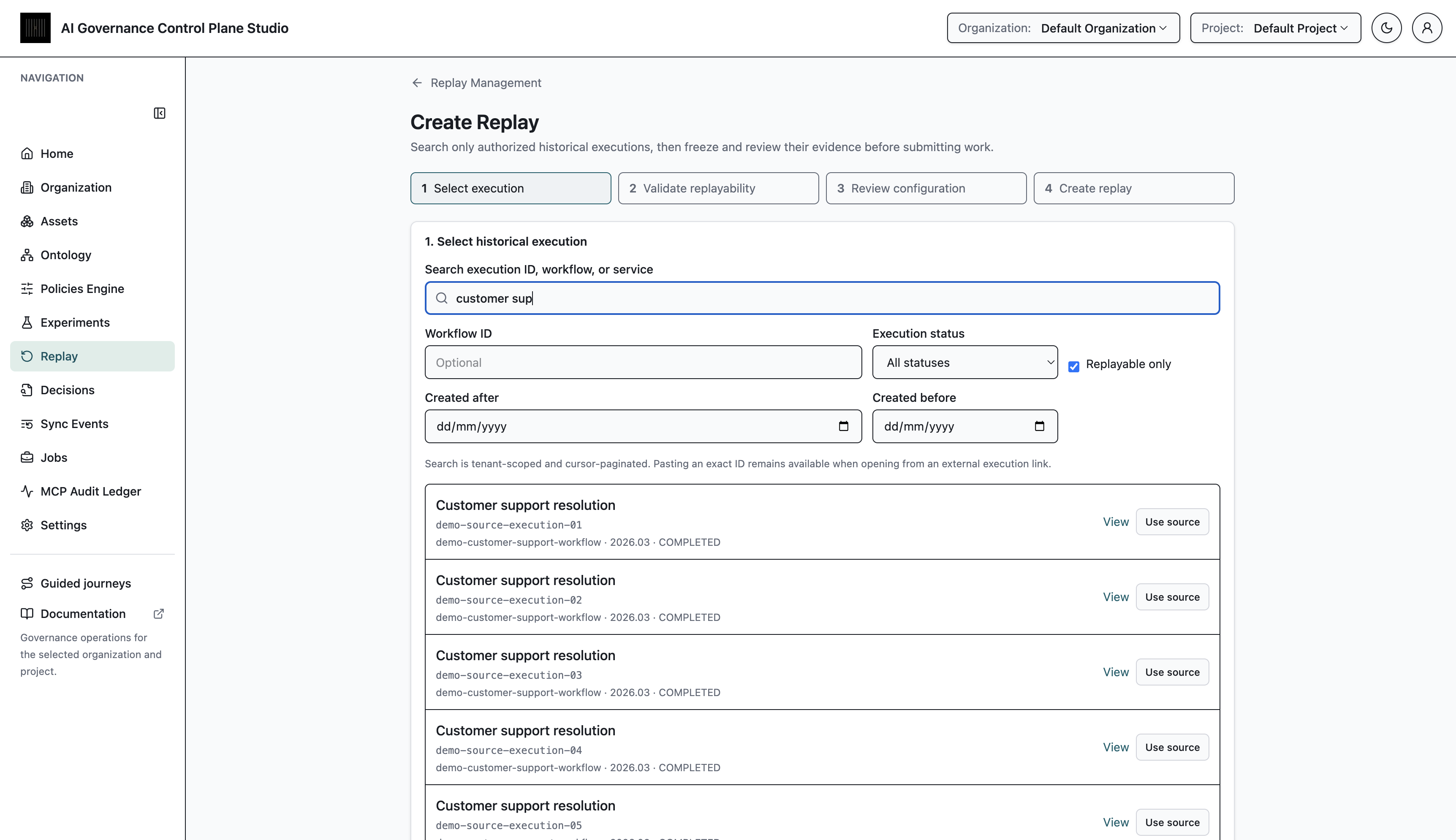Go to step 1 Select execution
This screenshot has width=1456, height=840.
511,188
